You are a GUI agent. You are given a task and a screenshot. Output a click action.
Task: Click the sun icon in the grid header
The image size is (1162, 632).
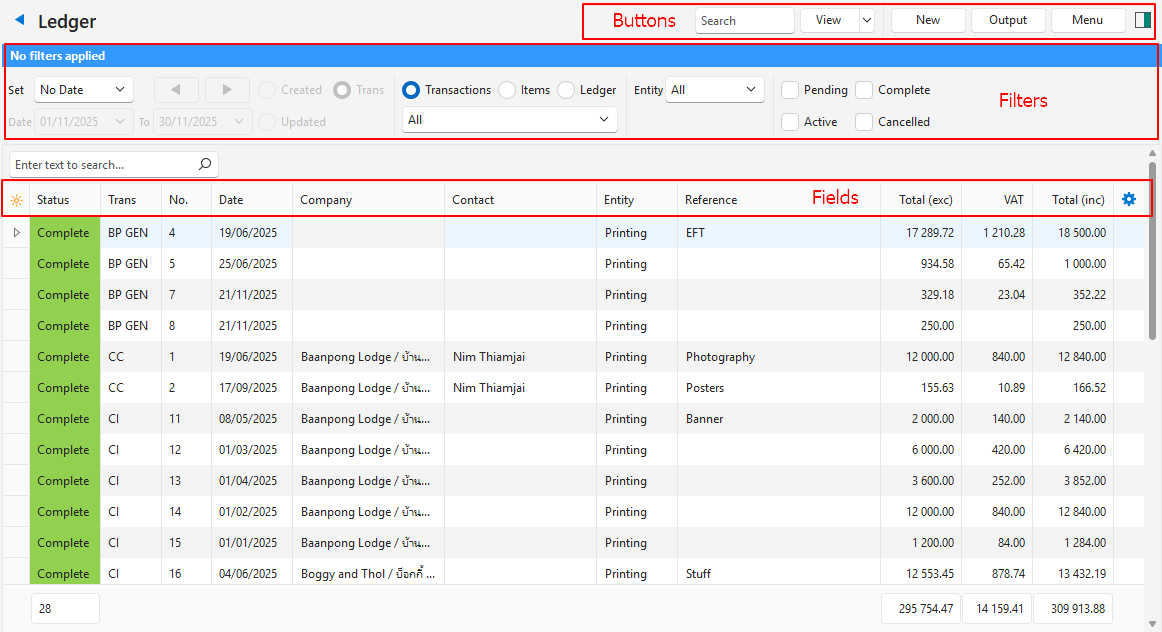coord(17,199)
